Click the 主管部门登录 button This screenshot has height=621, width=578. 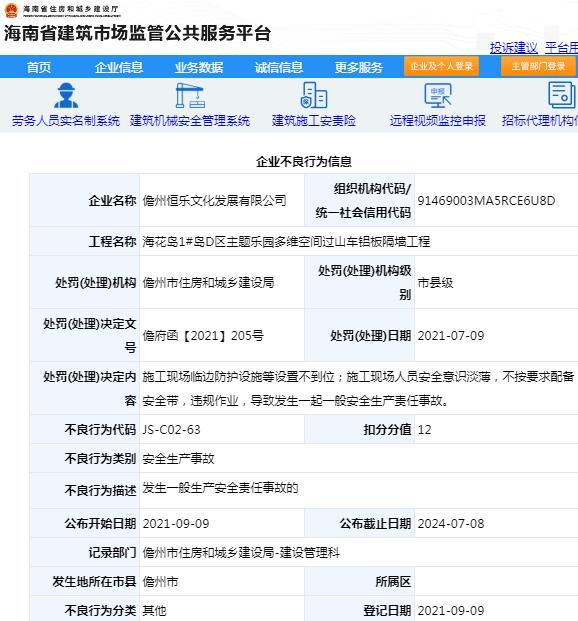pos(538,66)
